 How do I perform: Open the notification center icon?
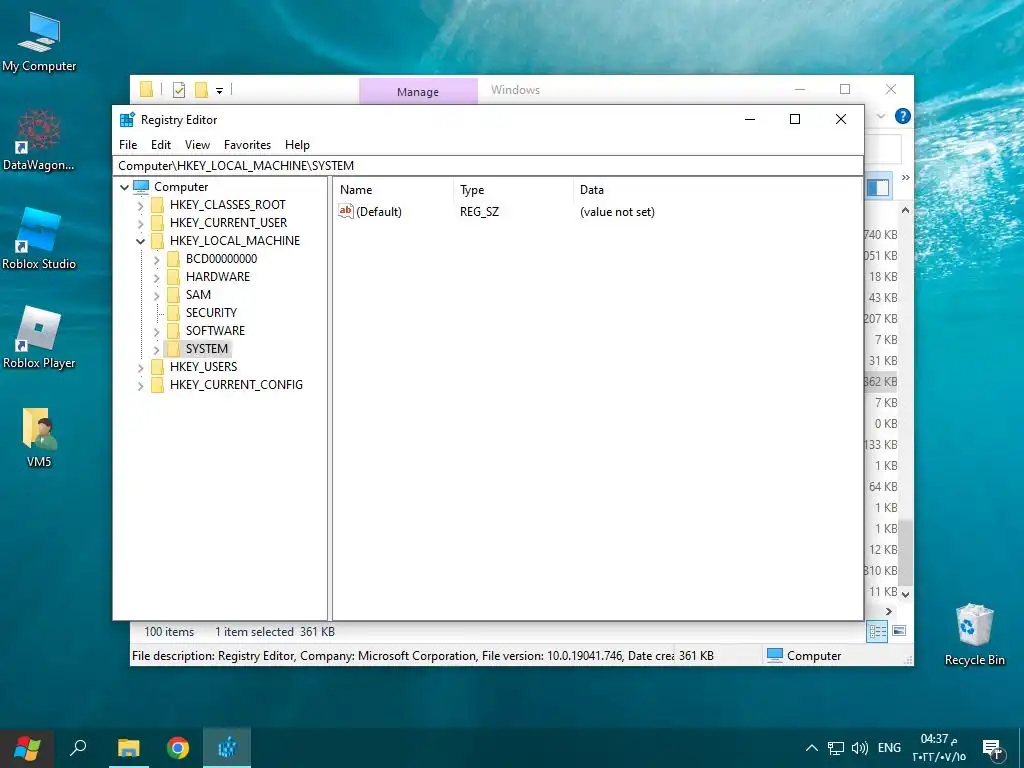click(x=992, y=750)
